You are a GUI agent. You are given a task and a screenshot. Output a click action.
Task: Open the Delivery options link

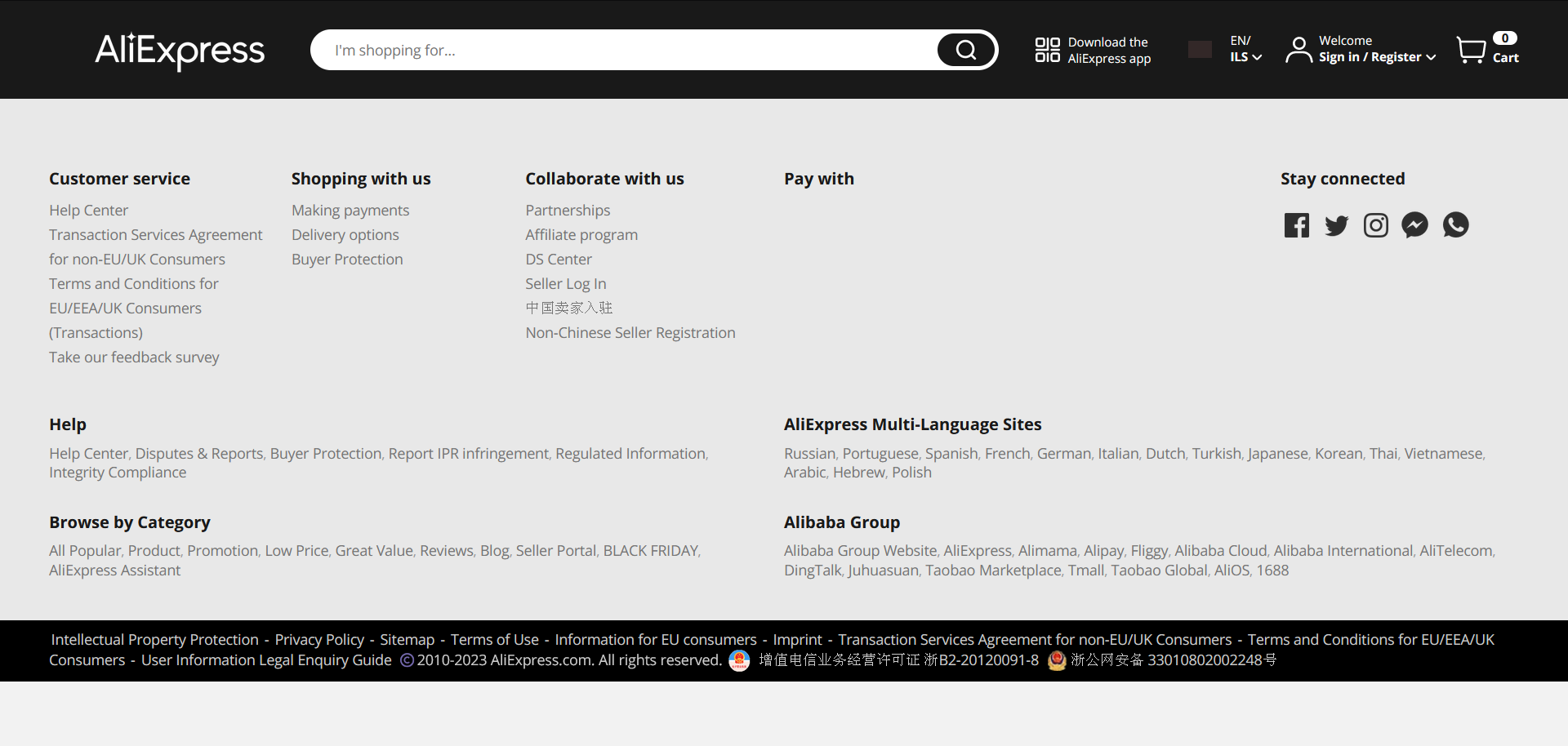(345, 235)
